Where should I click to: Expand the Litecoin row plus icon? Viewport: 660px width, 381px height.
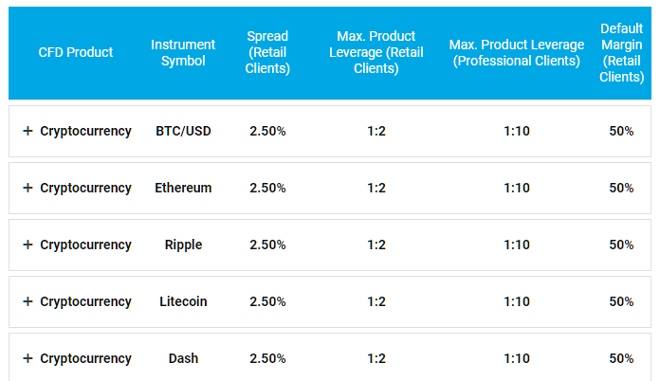28,301
